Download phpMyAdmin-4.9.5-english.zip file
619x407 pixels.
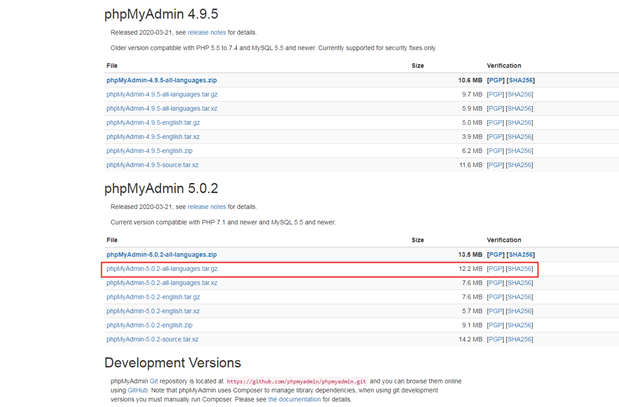point(149,151)
